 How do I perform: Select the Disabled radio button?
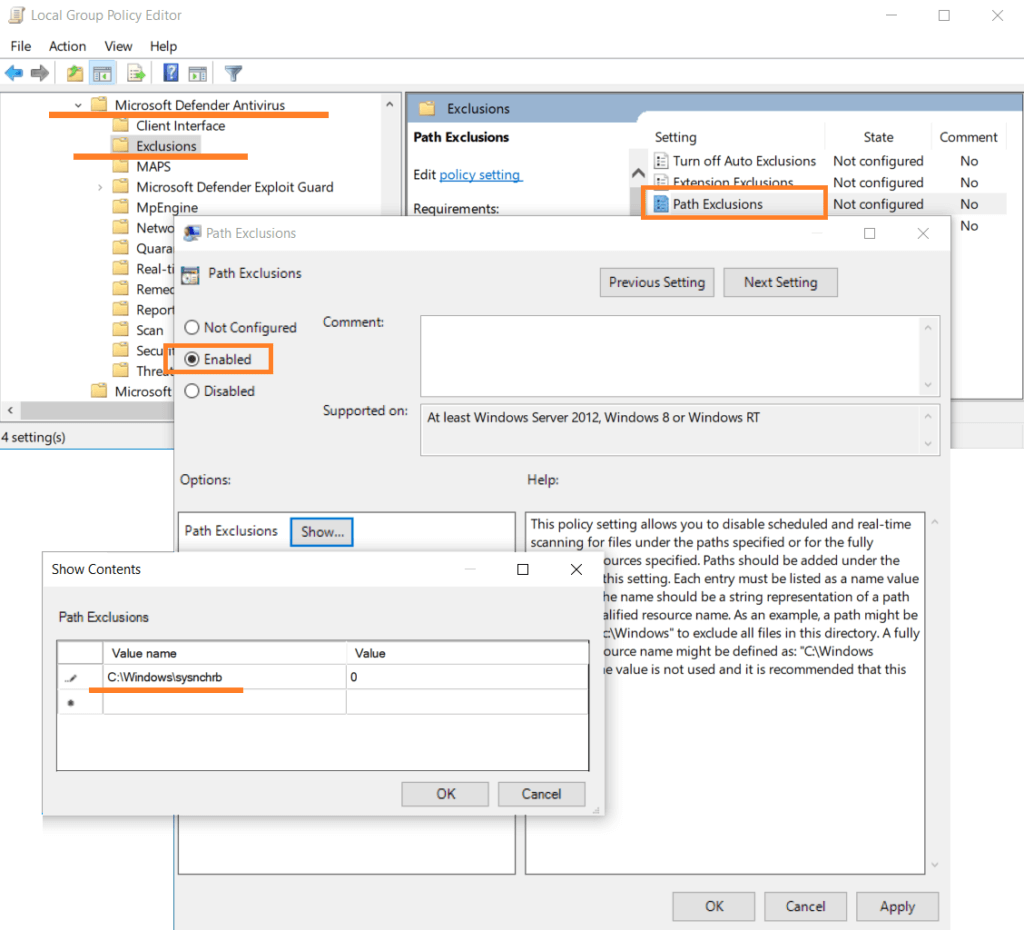[x=192, y=391]
